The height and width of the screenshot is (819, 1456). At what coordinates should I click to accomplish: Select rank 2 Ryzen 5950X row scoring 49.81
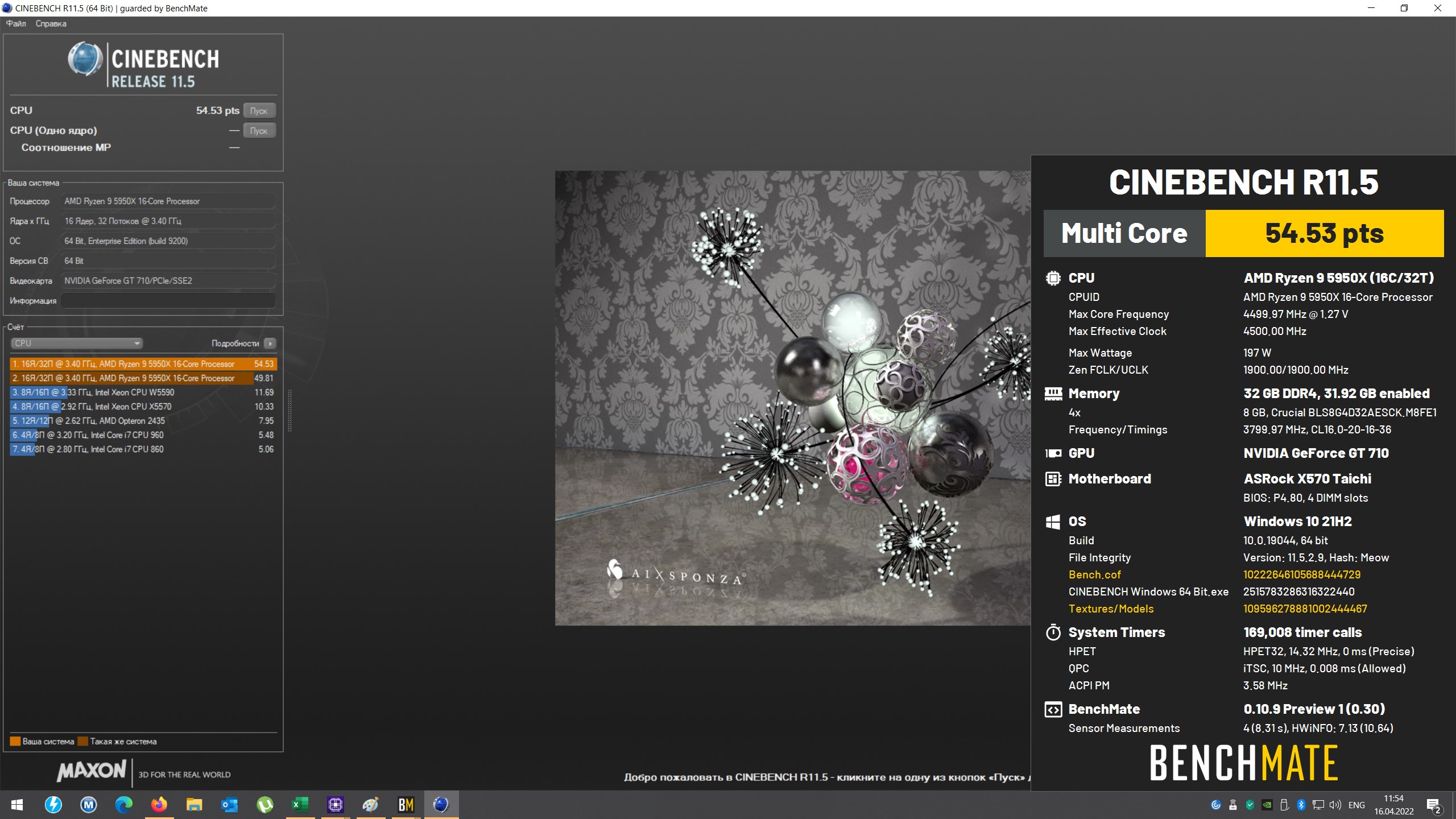click(x=143, y=378)
